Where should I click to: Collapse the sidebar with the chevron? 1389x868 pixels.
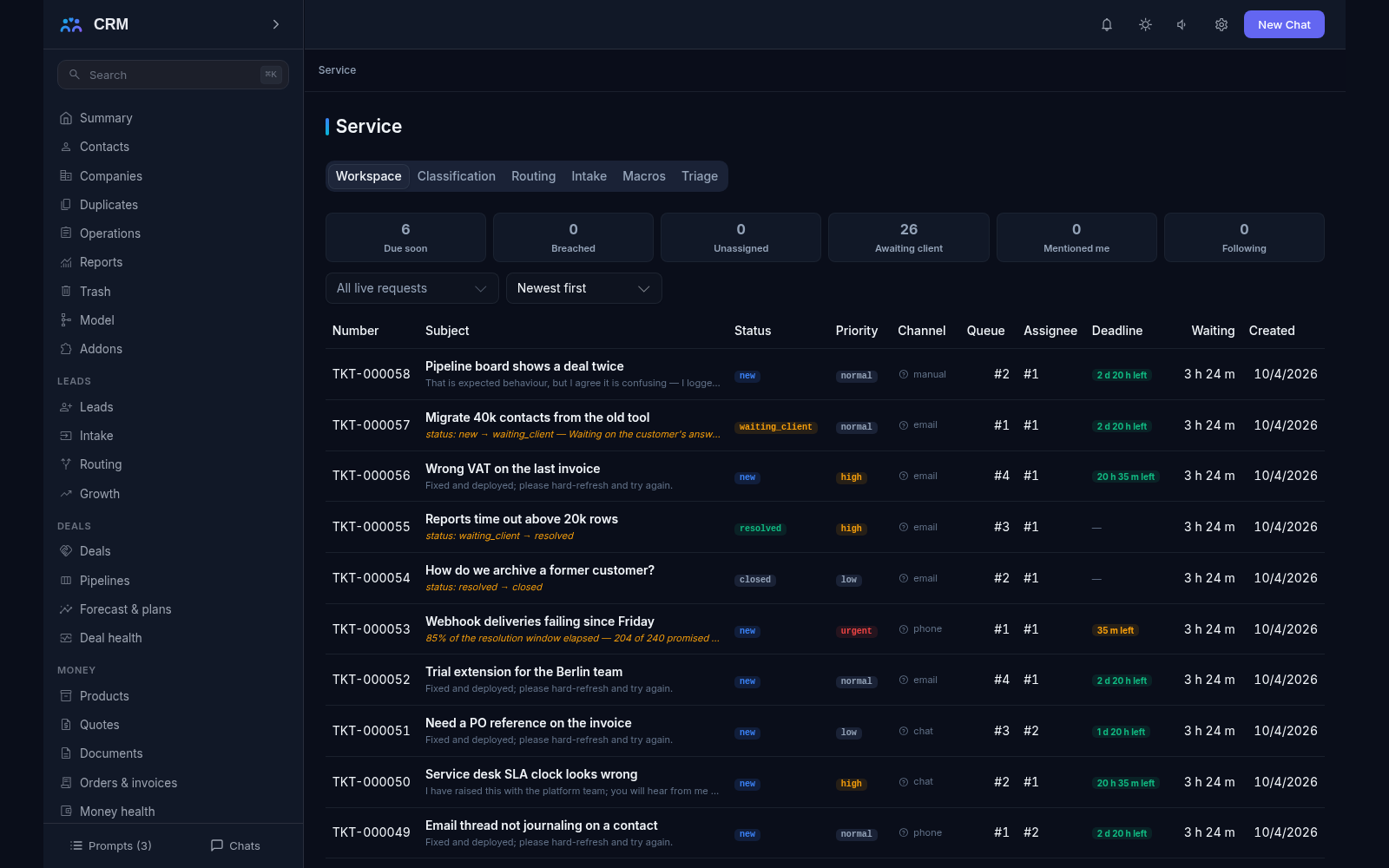click(x=276, y=24)
